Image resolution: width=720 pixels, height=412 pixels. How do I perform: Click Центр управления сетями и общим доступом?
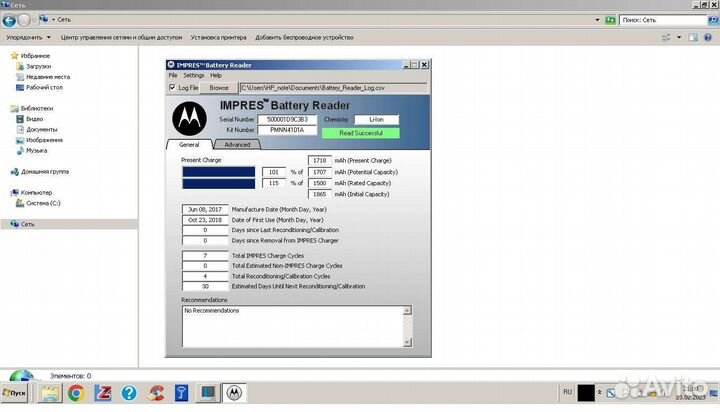pos(121,37)
